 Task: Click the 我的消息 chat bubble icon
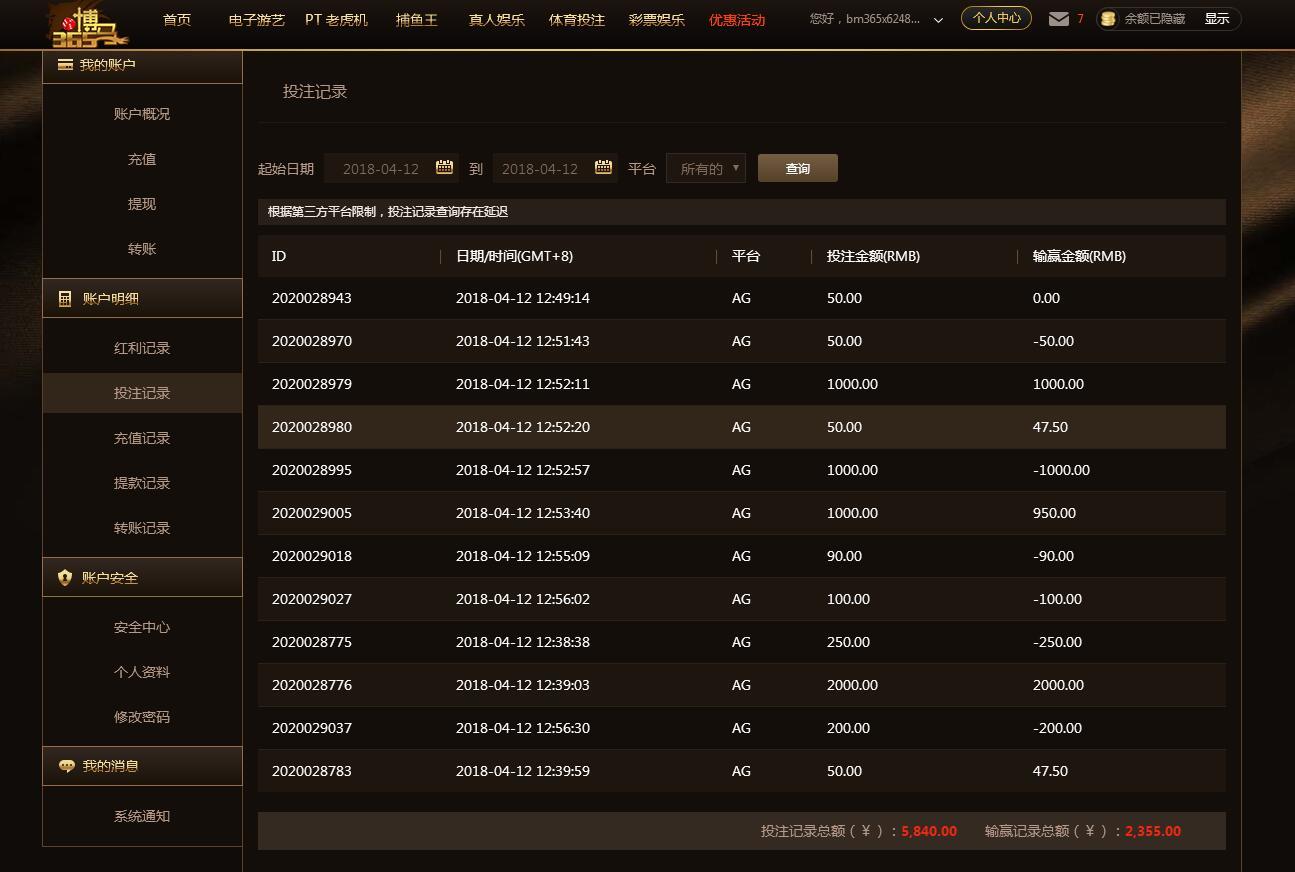(x=66, y=766)
